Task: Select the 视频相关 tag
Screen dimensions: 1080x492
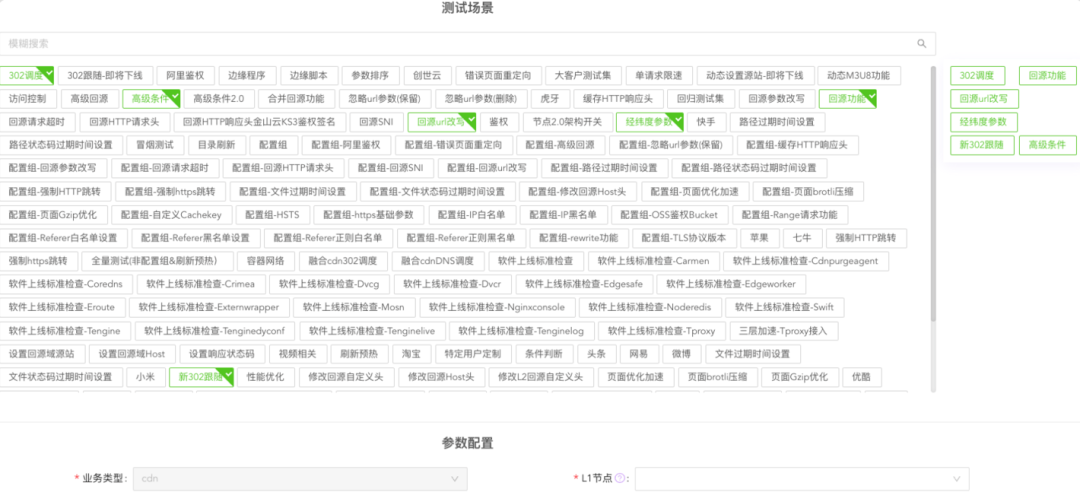Action: tap(298, 354)
